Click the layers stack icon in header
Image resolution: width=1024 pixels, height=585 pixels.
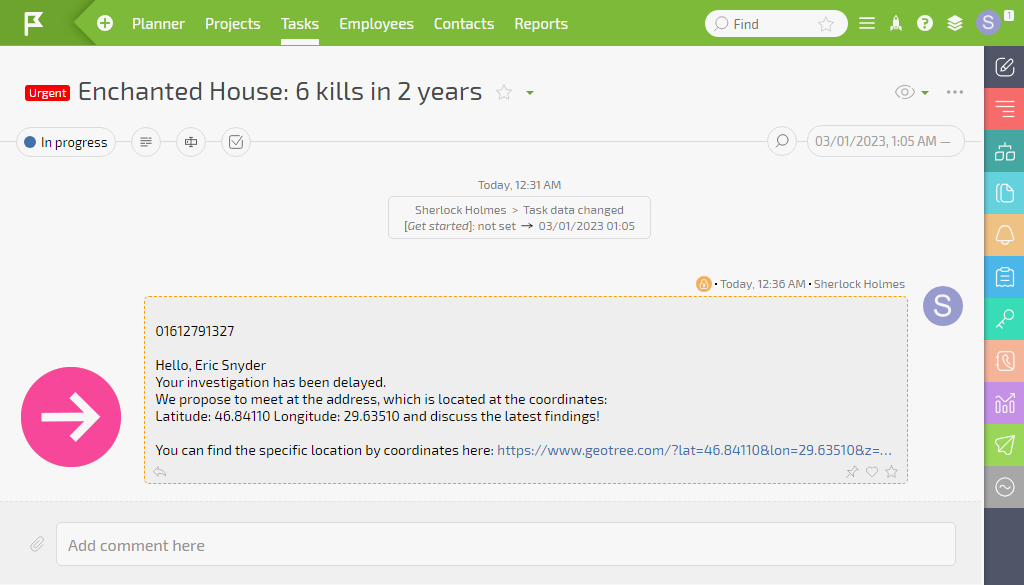click(x=955, y=24)
